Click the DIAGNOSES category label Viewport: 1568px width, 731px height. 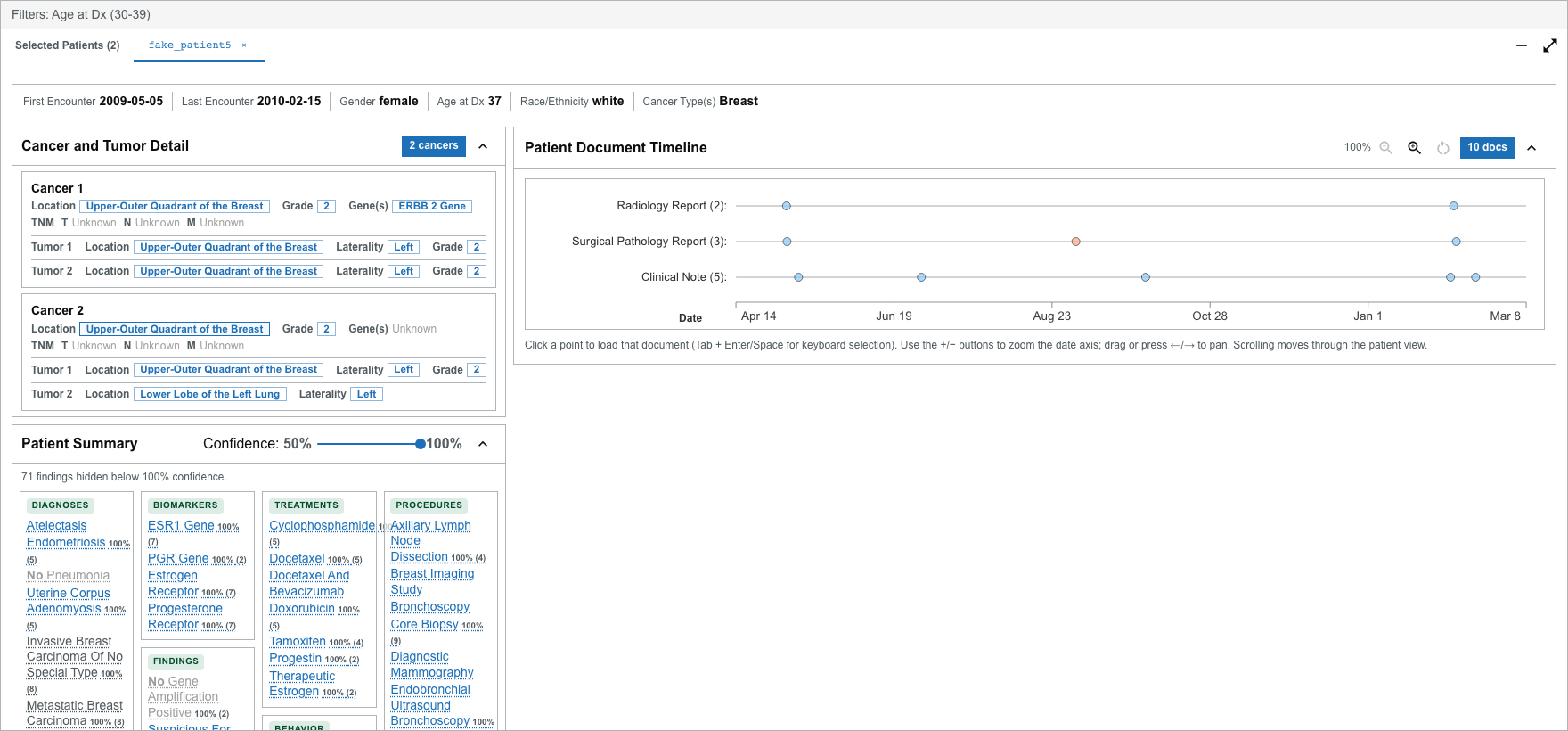coord(61,505)
